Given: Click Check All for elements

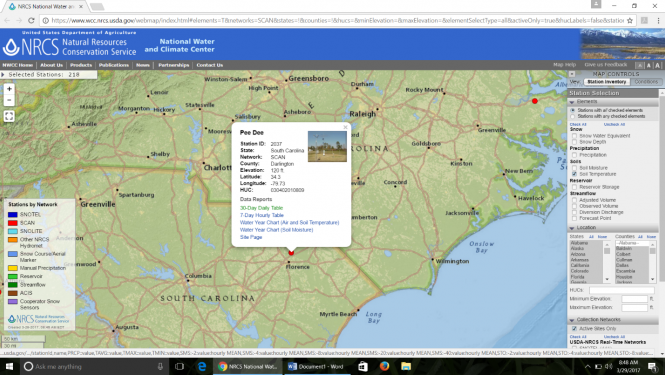Looking at the screenshot, I should (578, 124).
